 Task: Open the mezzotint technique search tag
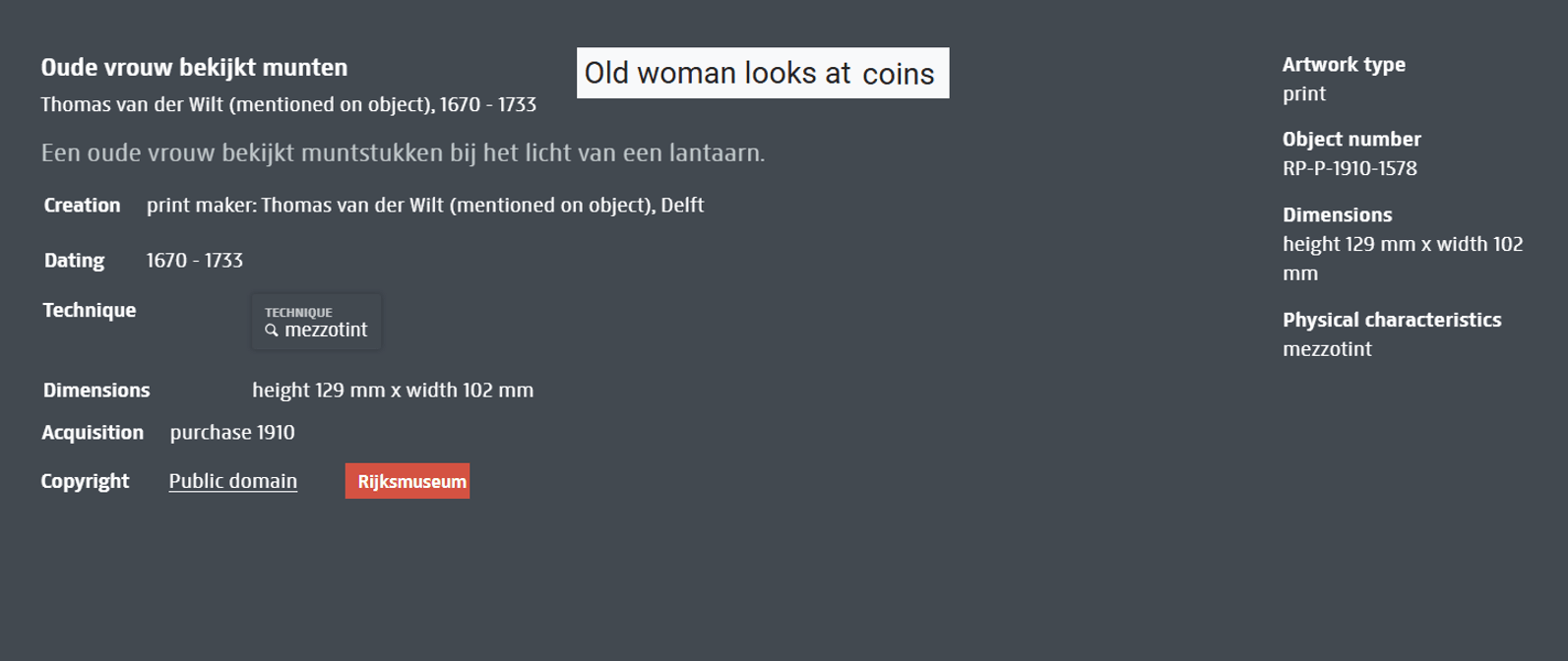(316, 322)
